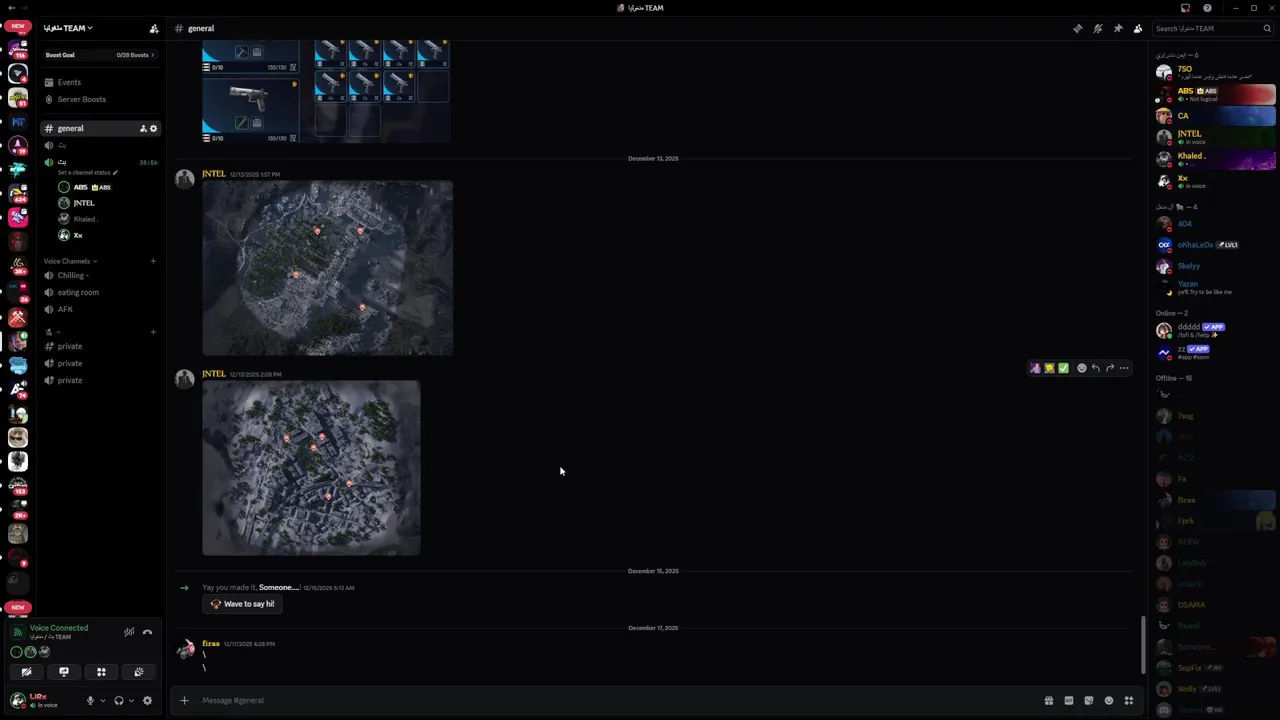Image resolution: width=1280 pixels, height=720 pixels.
Task: Toggle noise suppression in voice panel
Action: [x=129, y=632]
